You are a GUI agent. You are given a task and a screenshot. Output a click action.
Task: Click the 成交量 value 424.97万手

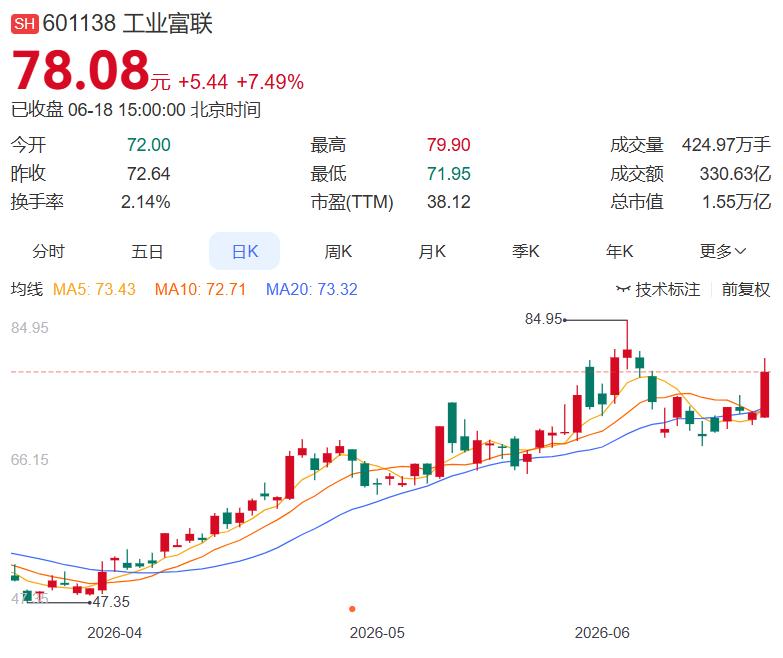click(726, 145)
